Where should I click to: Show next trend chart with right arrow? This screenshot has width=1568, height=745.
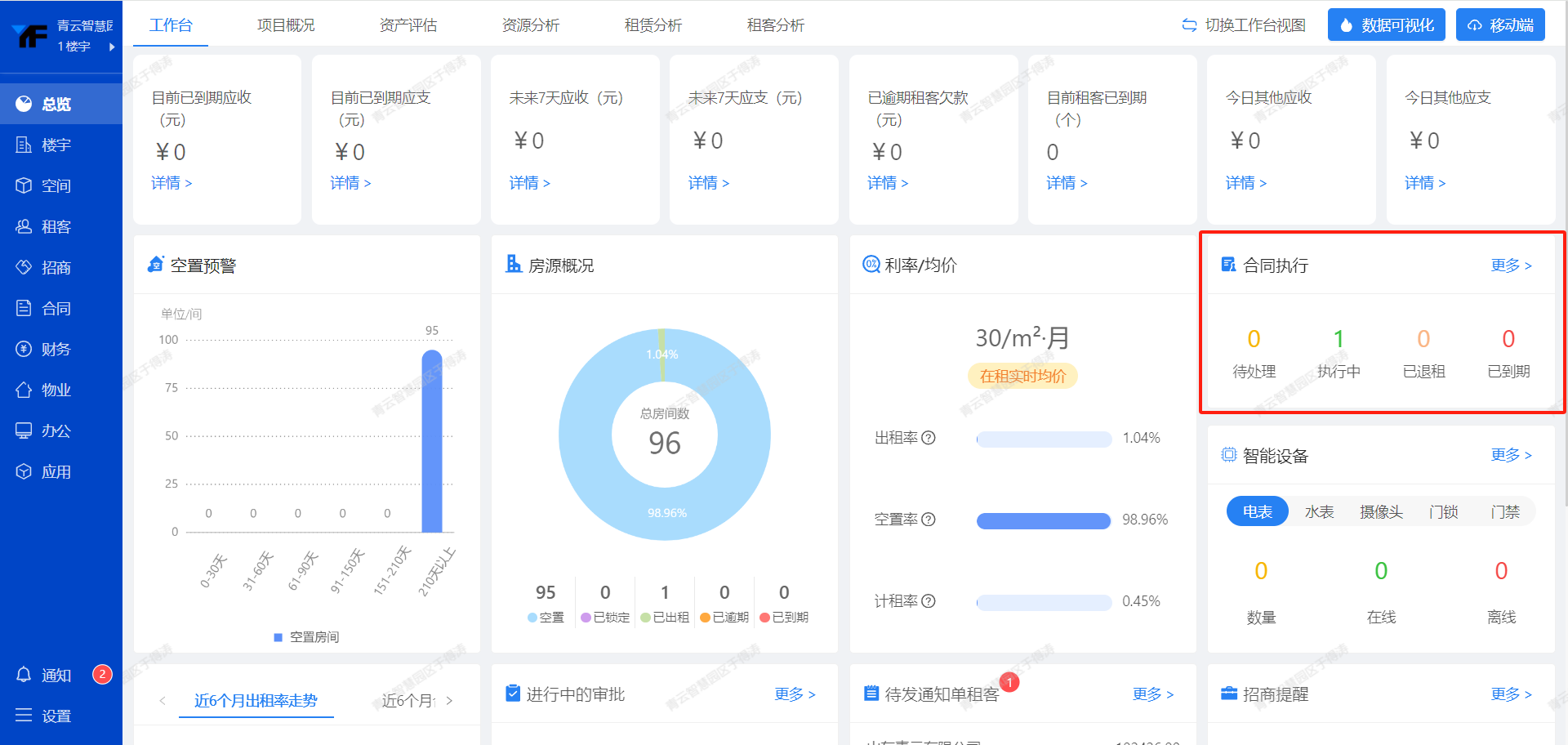[449, 701]
